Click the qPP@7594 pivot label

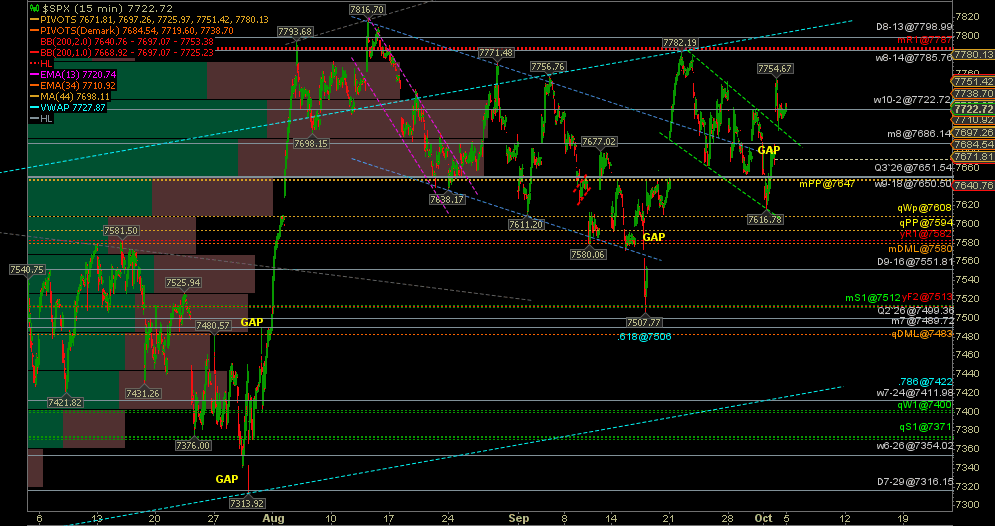925,223
